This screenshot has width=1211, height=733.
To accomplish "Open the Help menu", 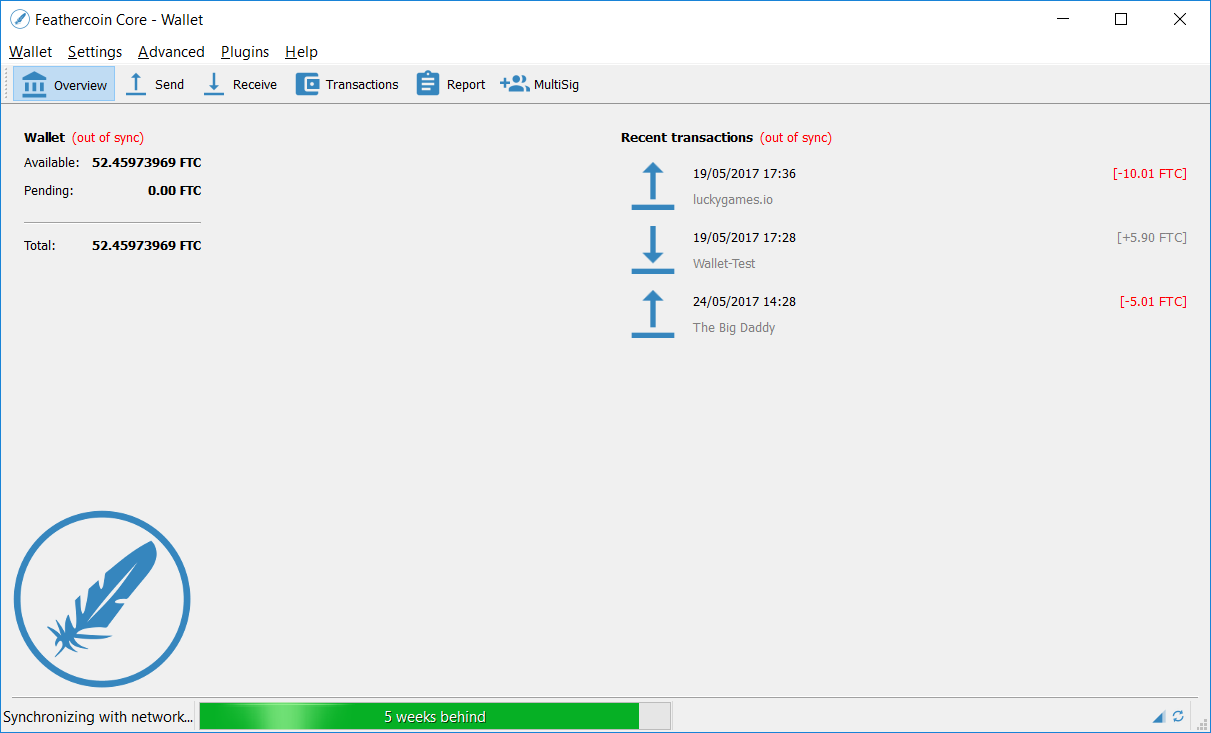I will (x=301, y=52).
